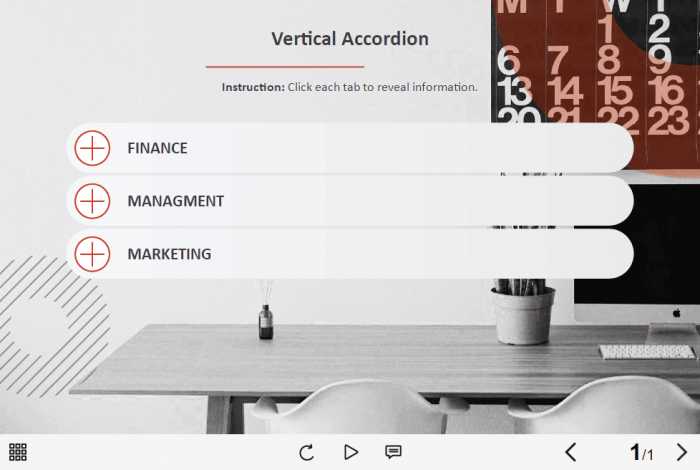Viewport: 700px width, 470px height.
Task: Click the MARKETING tab label
Action: tap(169, 254)
